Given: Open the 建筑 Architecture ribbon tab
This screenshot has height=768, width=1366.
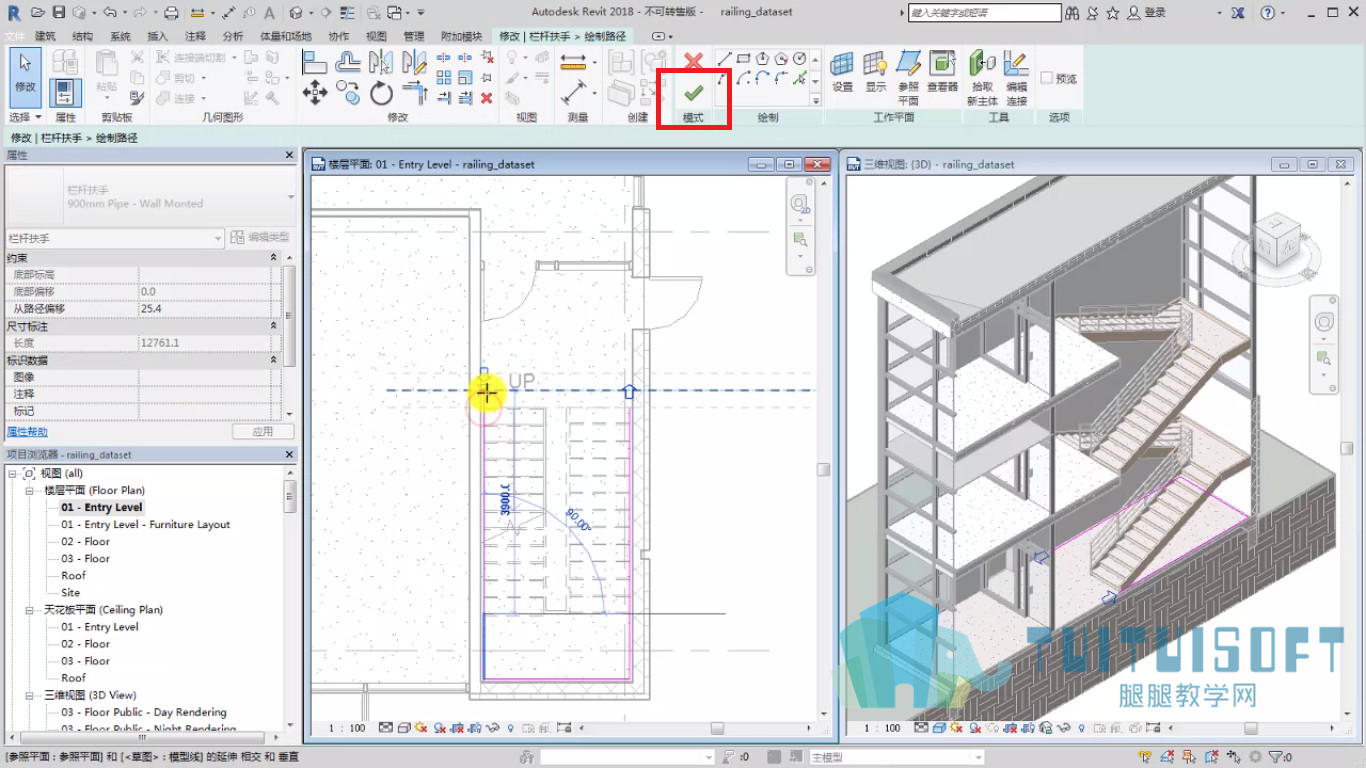Looking at the screenshot, I should tap(46, 36).
